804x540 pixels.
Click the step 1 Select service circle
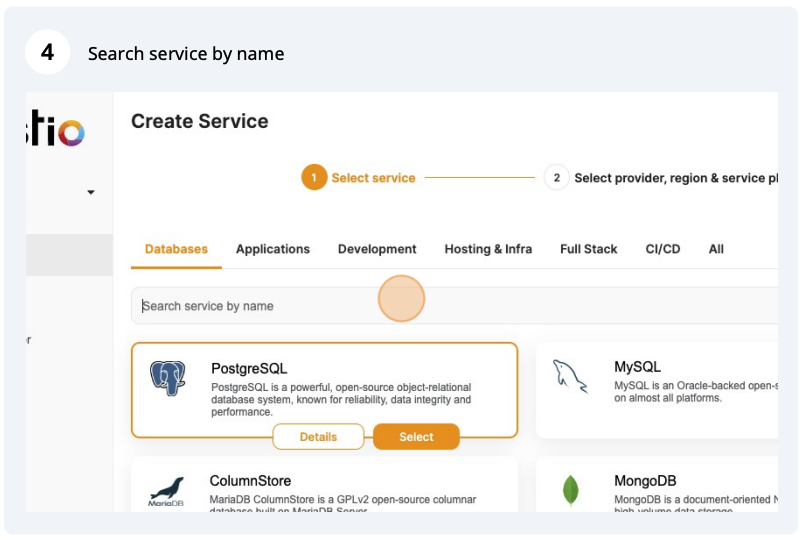(x=314, y=178)
